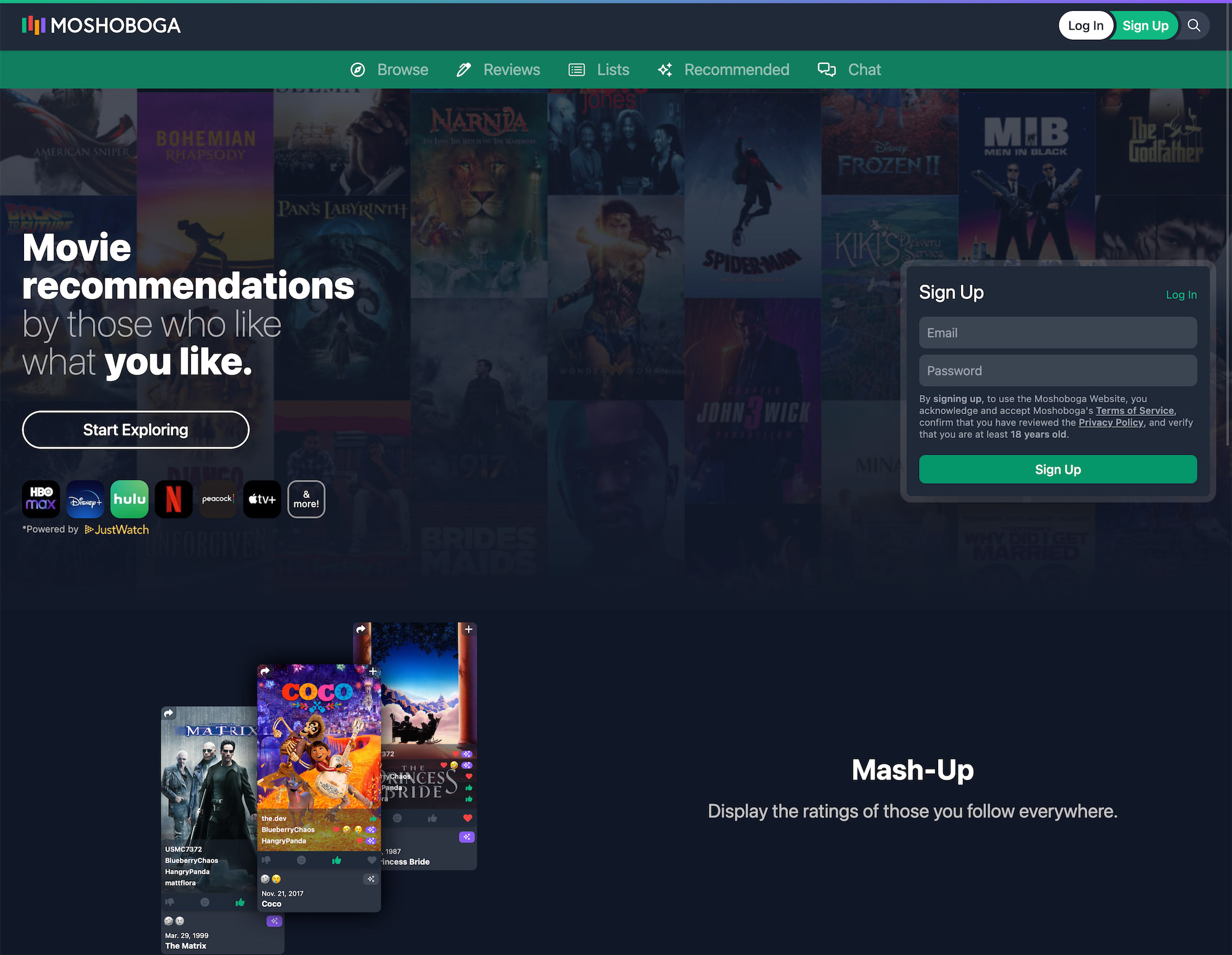
Task: Select the Hulu streaming icon
Action: pyautogui.click(x=129, y=499)
